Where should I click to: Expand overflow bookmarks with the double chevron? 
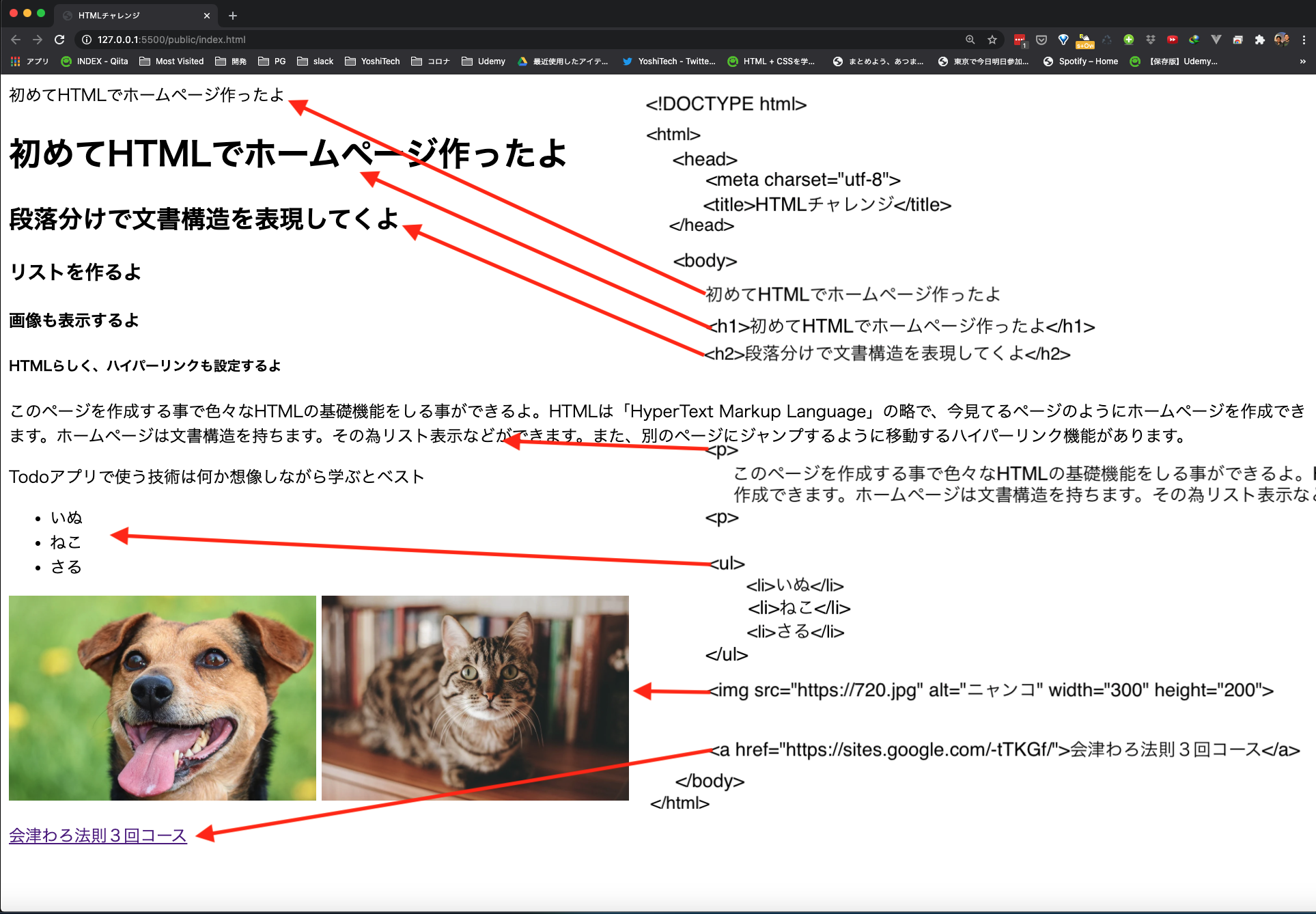[x=1302, y=61]
